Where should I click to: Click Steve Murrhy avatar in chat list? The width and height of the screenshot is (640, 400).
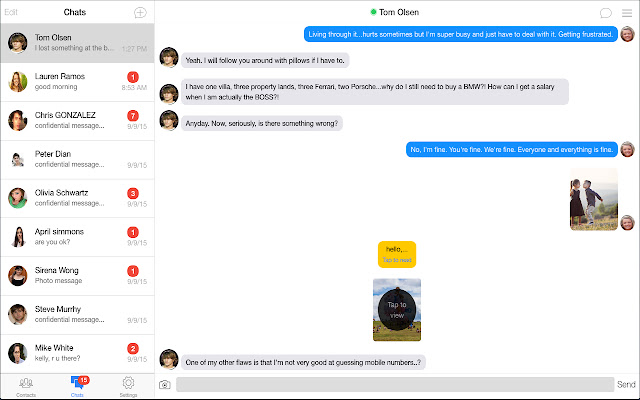[x=18, y=314]
